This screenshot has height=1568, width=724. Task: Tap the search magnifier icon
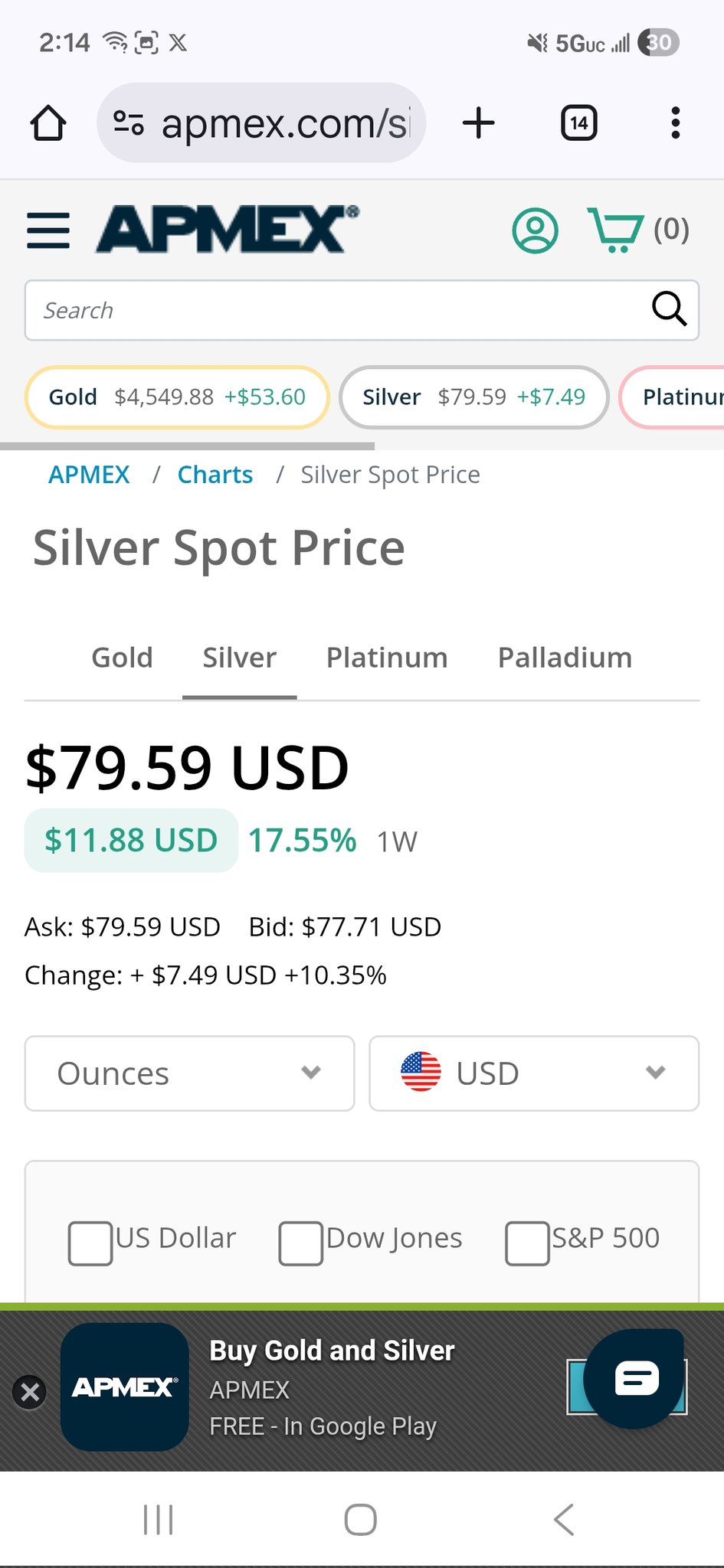pyautogui.click(x=668, y=309)
